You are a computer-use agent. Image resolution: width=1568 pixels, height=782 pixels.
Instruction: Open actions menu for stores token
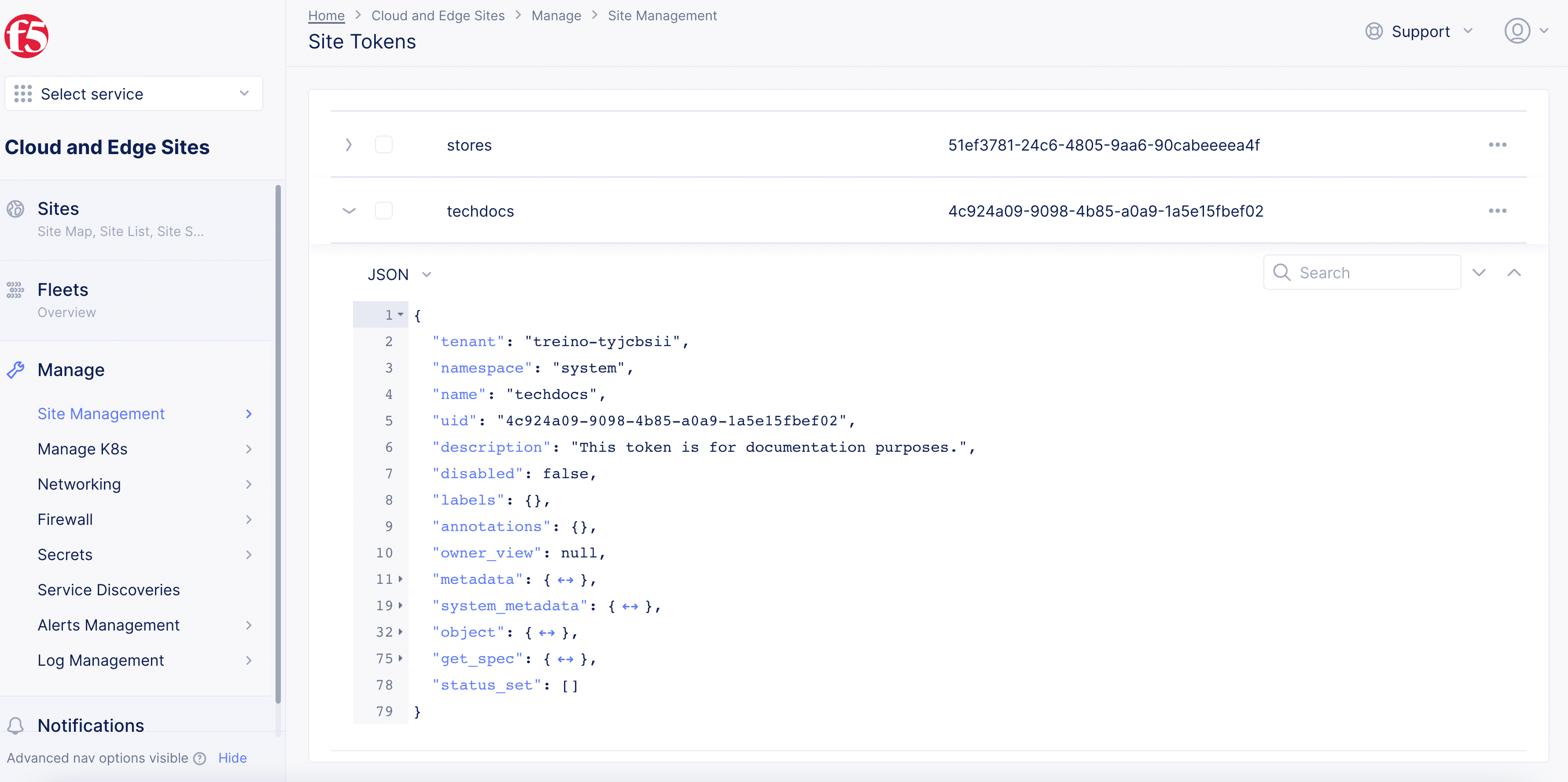point(1498,145)
